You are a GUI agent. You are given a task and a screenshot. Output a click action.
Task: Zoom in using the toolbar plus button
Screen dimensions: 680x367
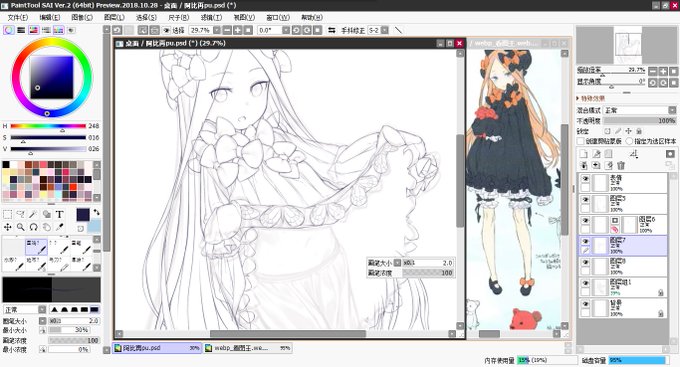pyautogui.click(x=238, y=30)
